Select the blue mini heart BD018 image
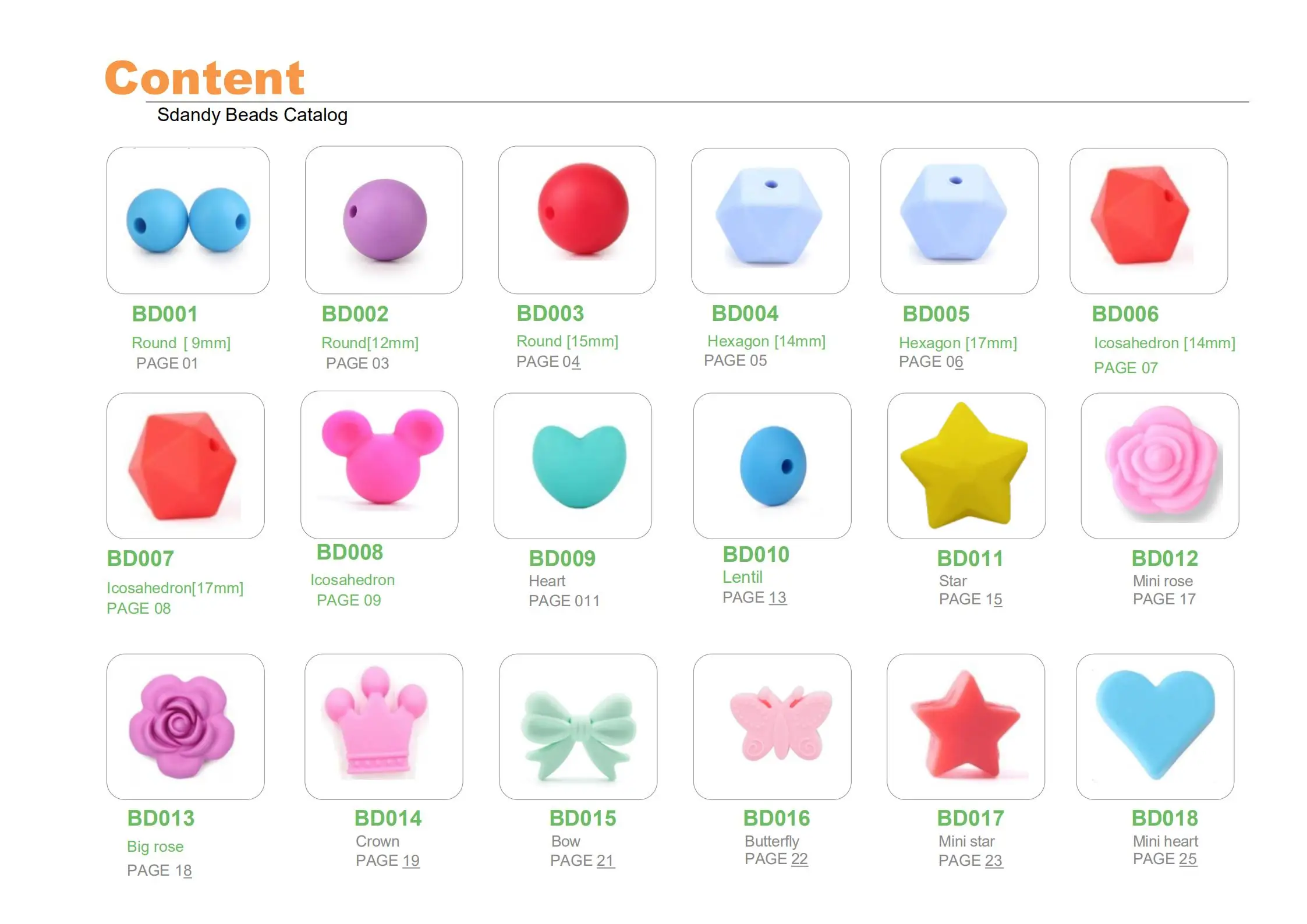 point(1156,727)
